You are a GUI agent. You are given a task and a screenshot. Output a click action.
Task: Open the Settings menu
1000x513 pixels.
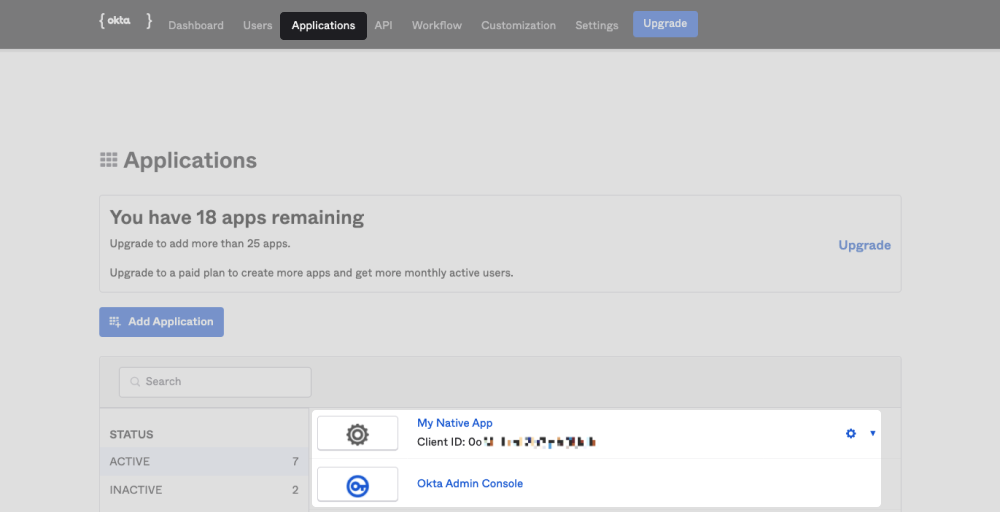point(596,25)
